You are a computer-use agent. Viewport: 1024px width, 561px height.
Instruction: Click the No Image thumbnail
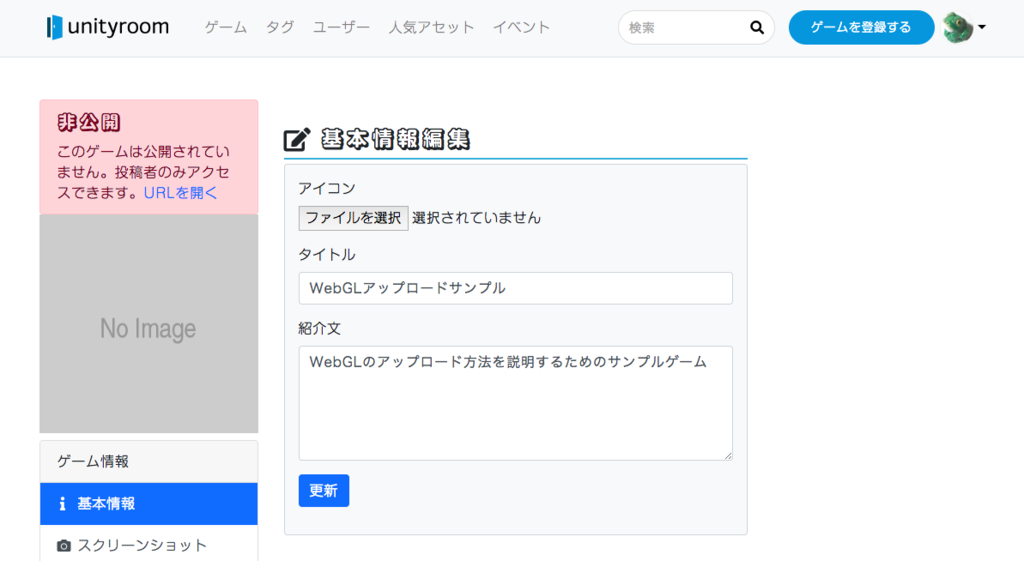[149, 323]
